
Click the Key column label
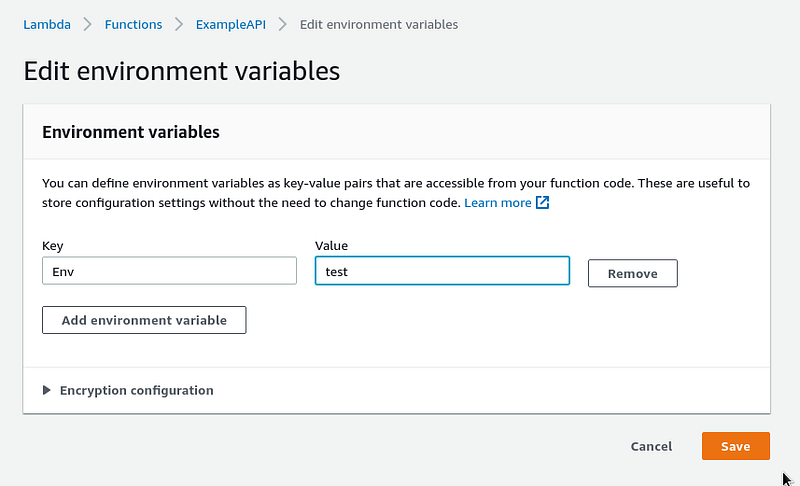coord(53,245)
